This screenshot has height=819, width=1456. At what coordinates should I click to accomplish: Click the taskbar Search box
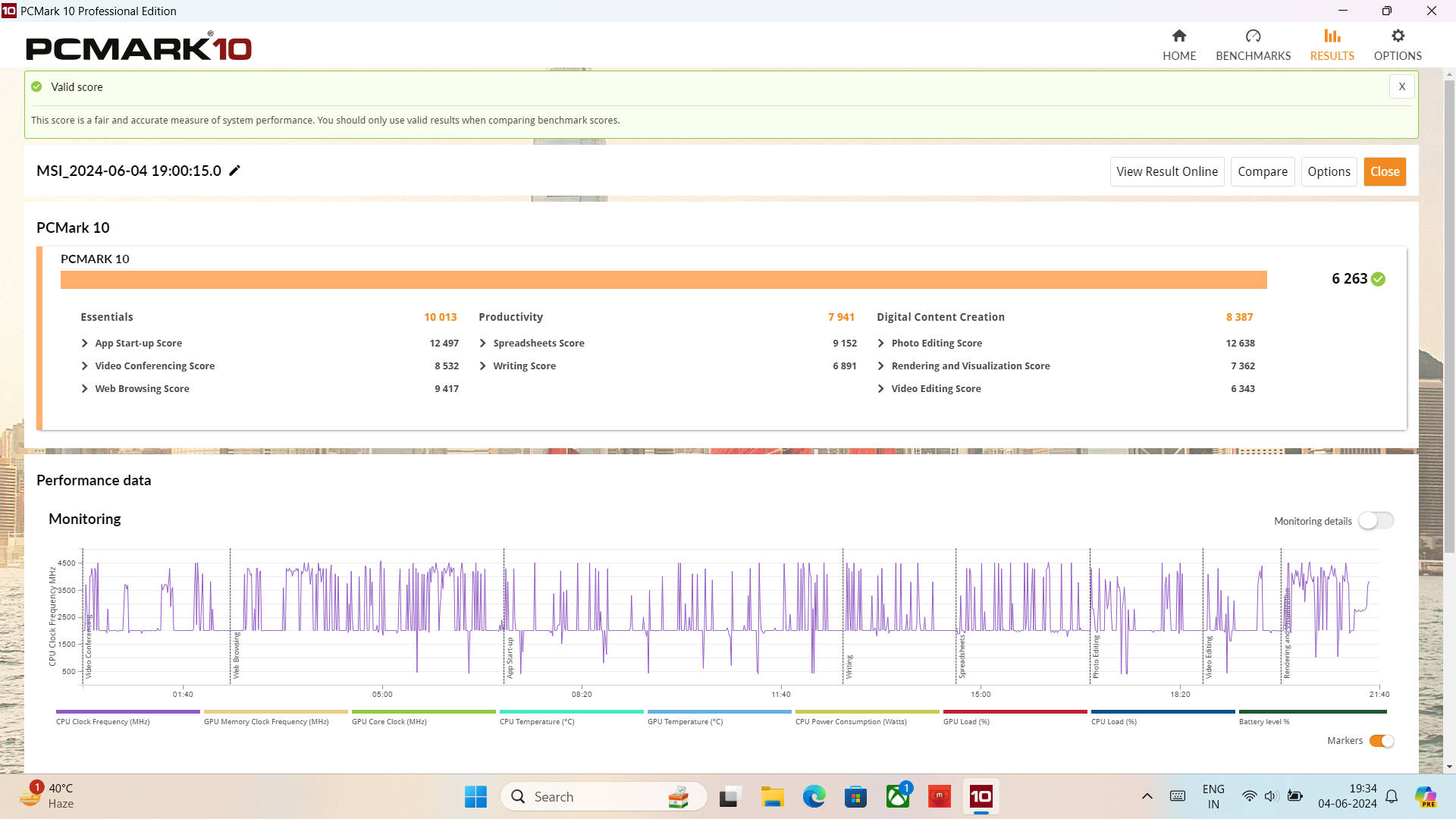pos(604,797)
